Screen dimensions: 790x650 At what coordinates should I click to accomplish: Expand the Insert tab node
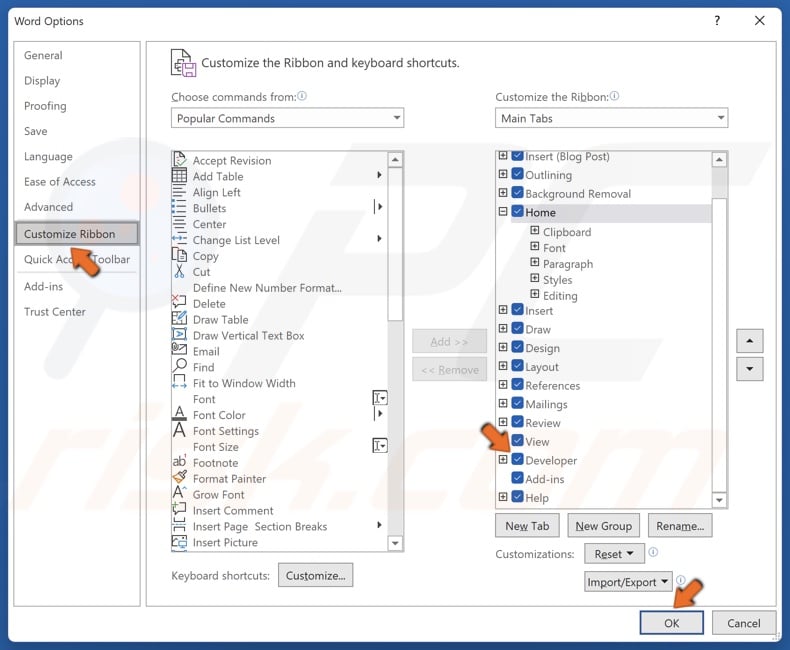click(503, 310)
